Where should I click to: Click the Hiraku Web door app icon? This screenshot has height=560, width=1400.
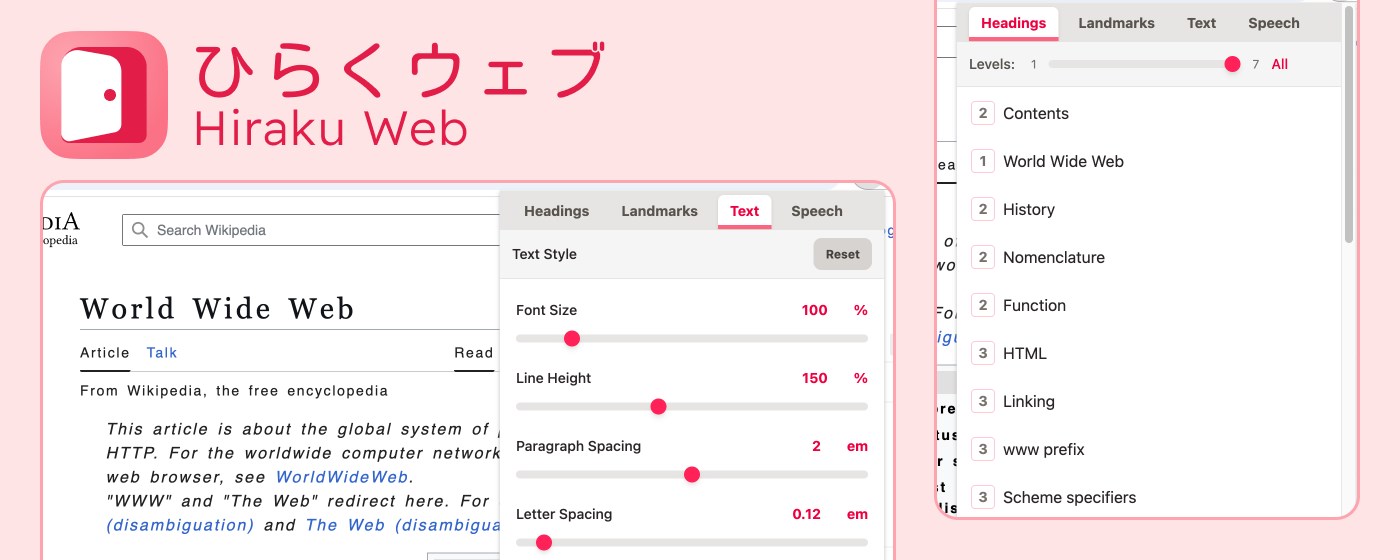pos(104,94)
